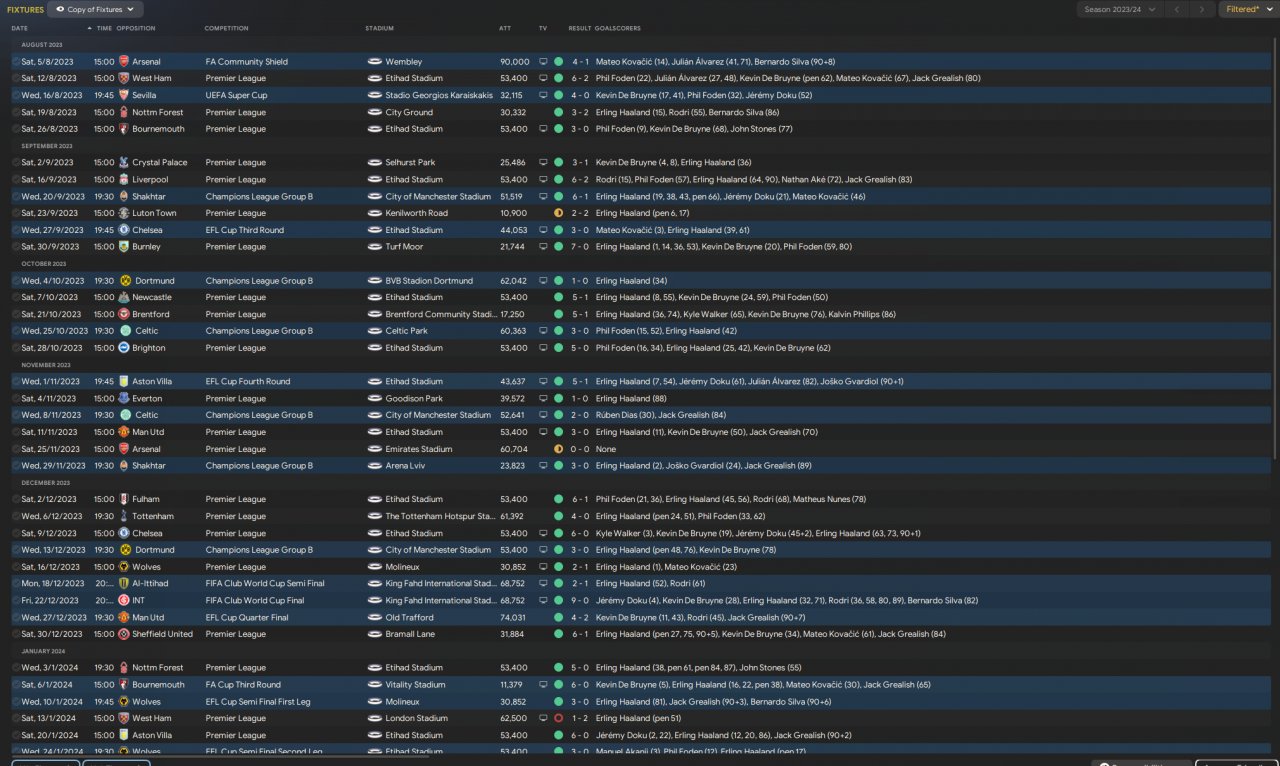The width and height of the screenshot is (1280, 766).
Task: Click the green win indicator in Burnley row
Action: (x=558, y=246)
